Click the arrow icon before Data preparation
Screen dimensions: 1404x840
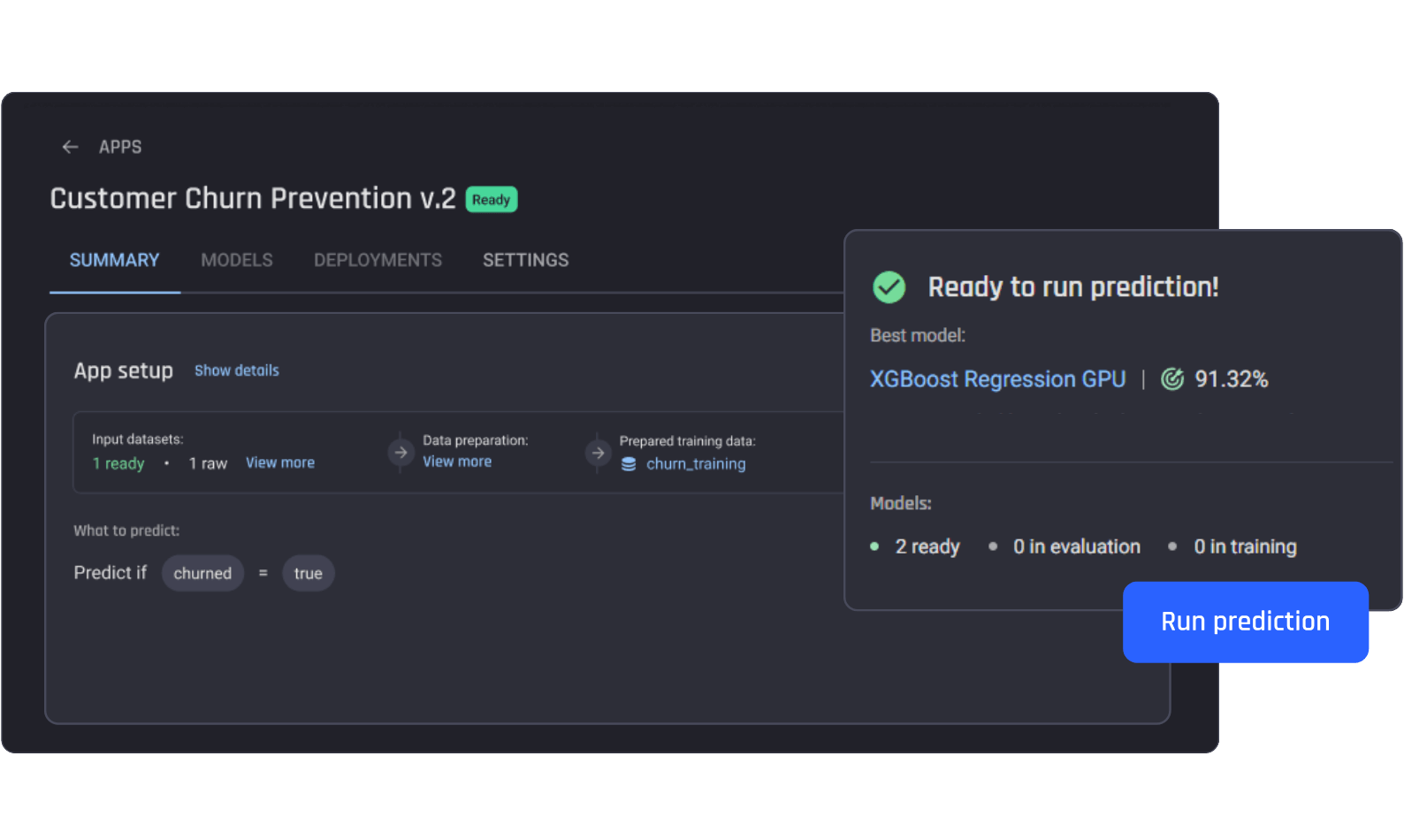(x=401, y=452)
